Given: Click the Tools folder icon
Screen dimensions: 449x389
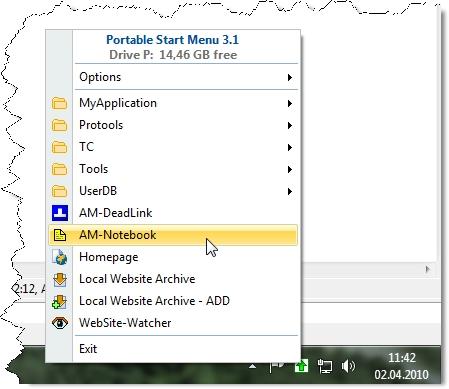Looking at the screenshot, I should click(60, 169).
